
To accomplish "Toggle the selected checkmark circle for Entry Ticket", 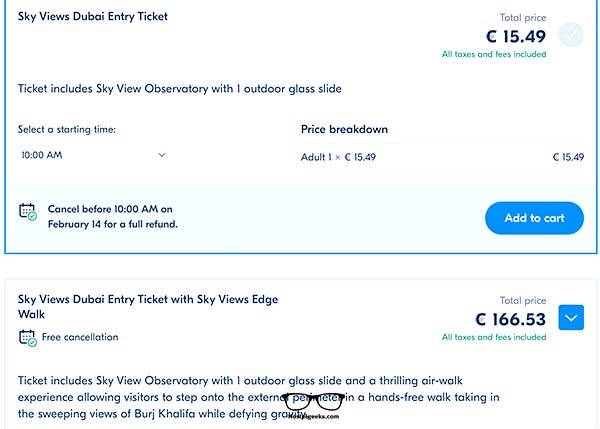I will tap(571, 35).
